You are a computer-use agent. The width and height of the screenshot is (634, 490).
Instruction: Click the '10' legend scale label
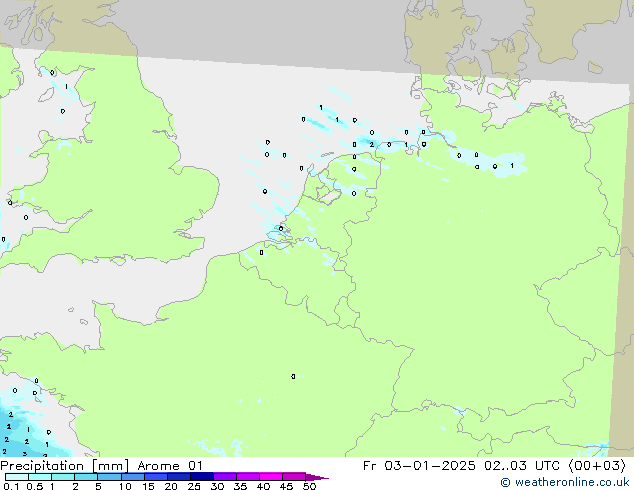125,486
